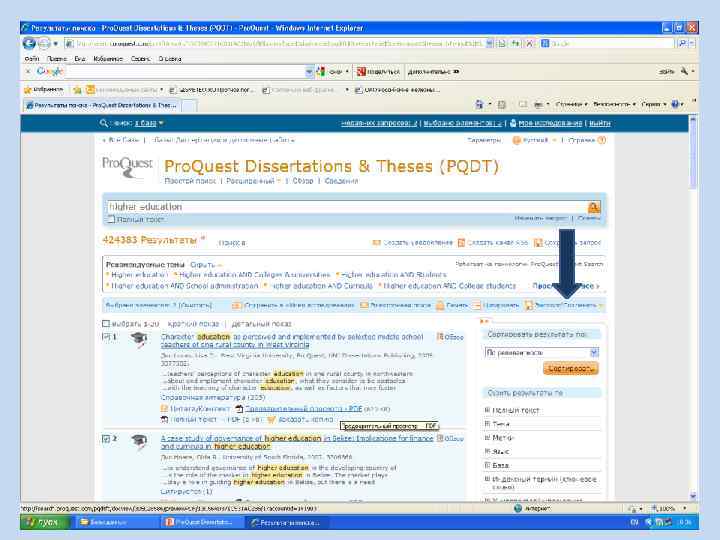
Task: Open the Сервис menu in the menu bar
Action: (141, 59)
